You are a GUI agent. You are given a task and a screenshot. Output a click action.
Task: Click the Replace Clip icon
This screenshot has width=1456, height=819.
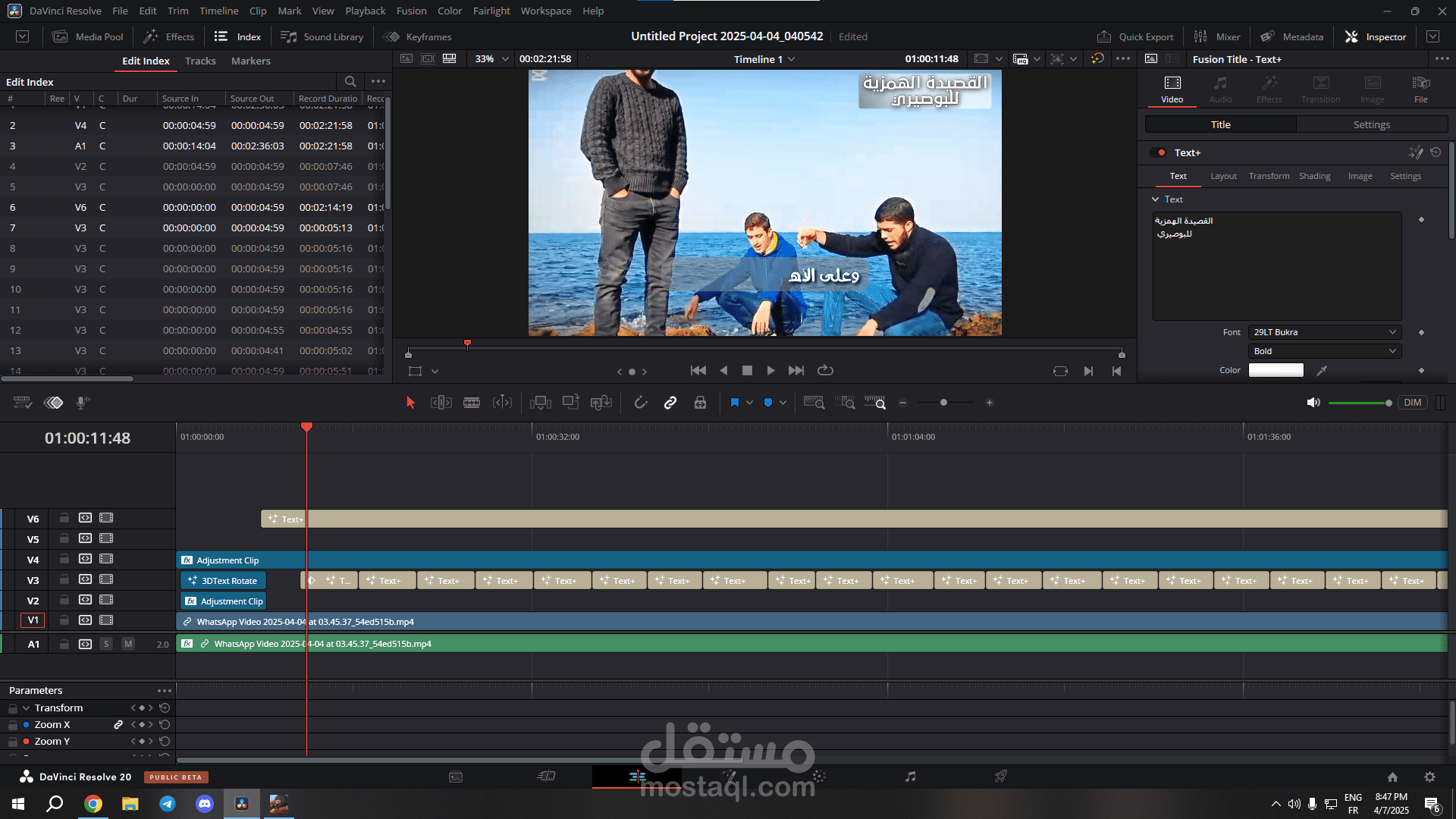tap(601, 403)
